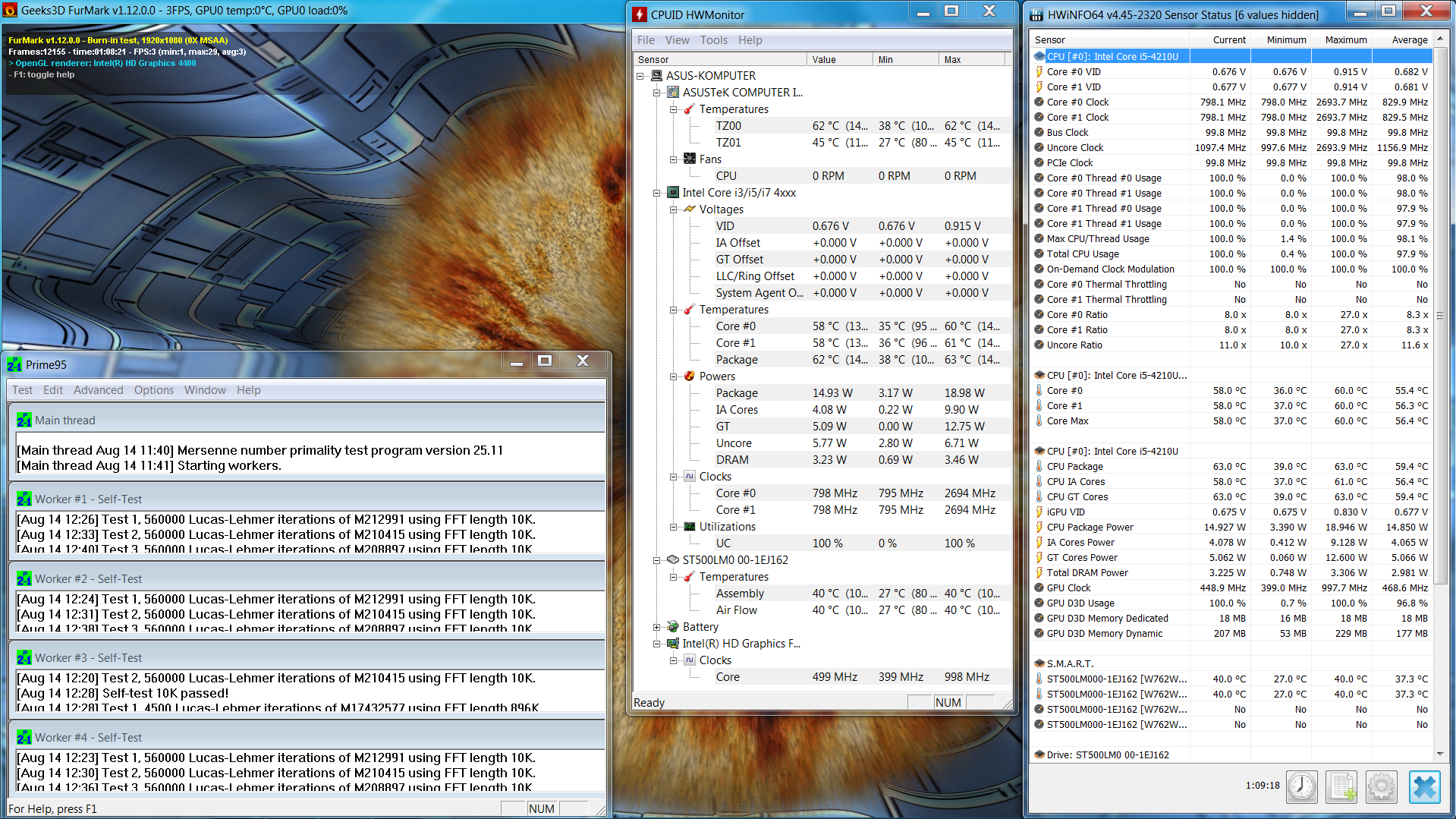Collapse the Voltages node in HWMonitor

(x=674, y=209)
